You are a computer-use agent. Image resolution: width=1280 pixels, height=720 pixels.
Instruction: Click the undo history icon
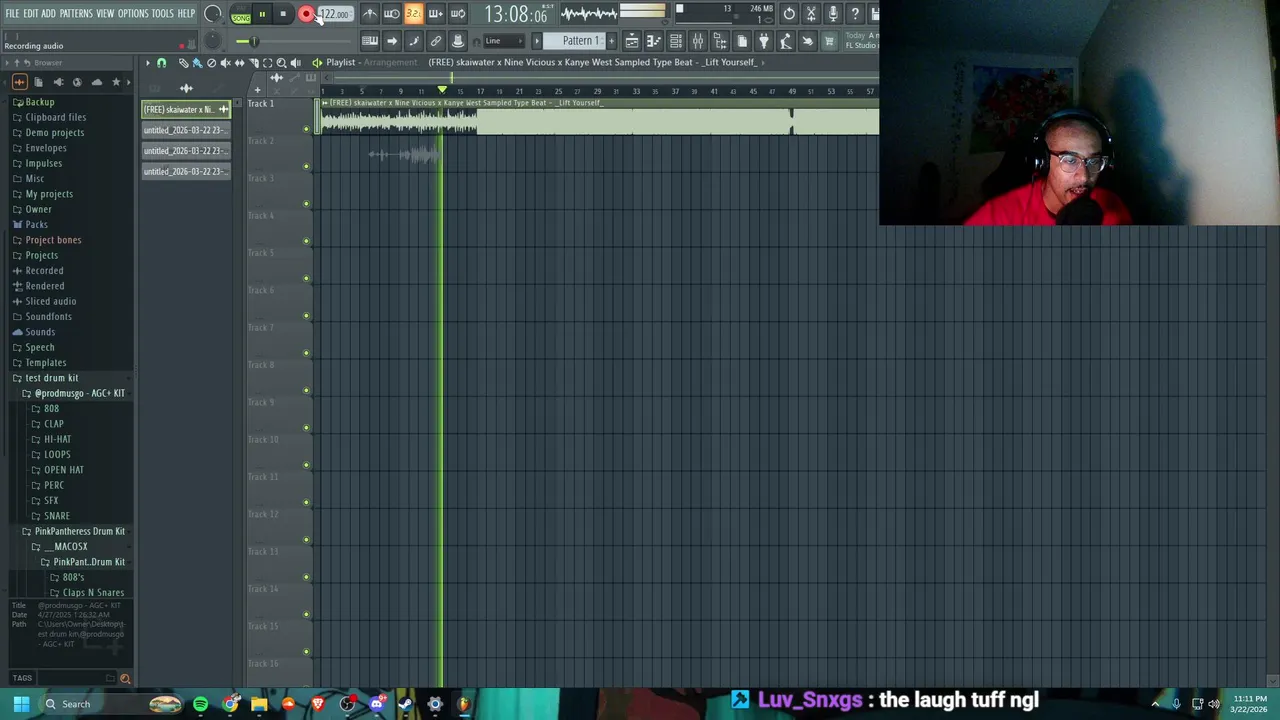point(789,14)
